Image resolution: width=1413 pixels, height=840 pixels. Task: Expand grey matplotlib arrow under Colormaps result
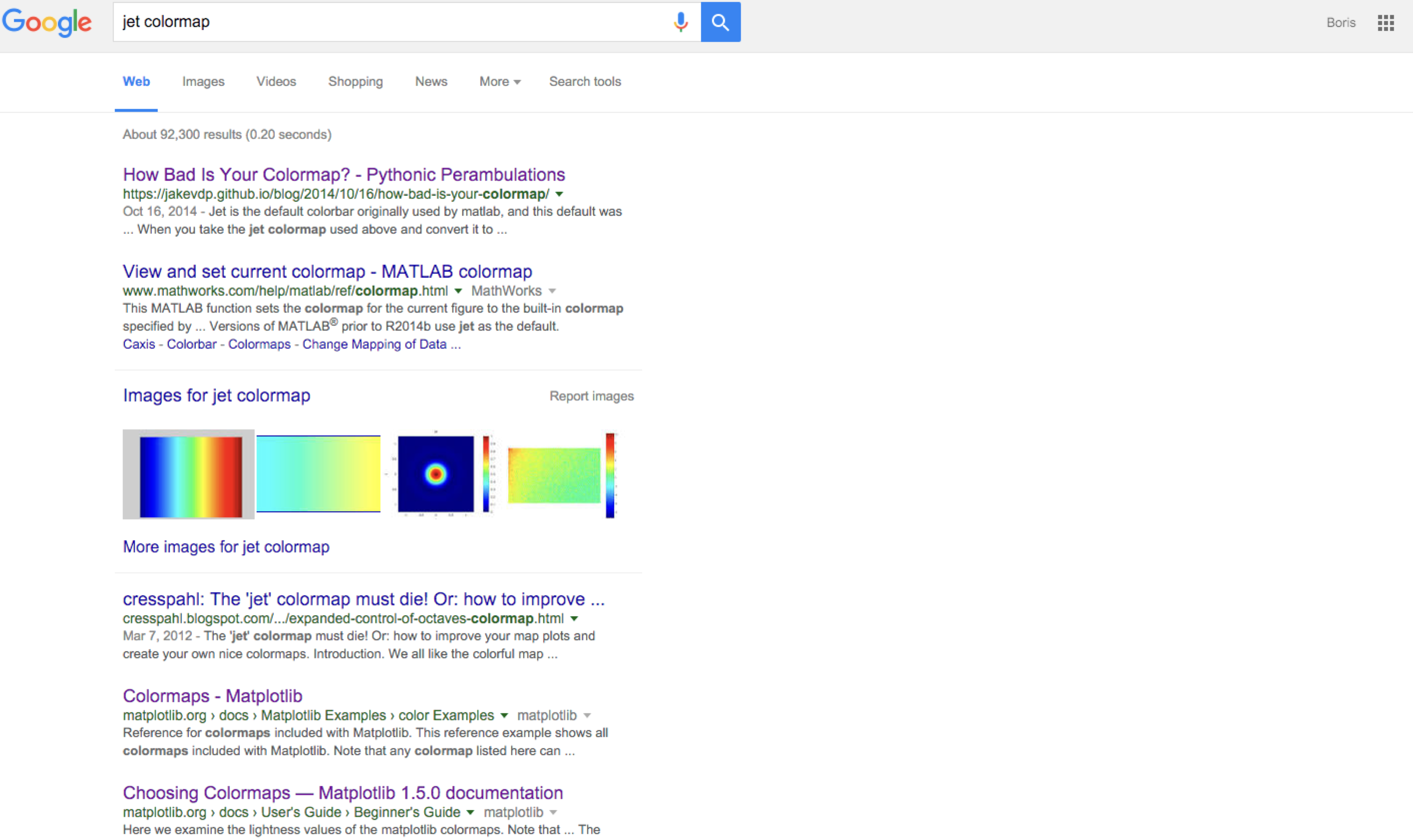[587, 715]
